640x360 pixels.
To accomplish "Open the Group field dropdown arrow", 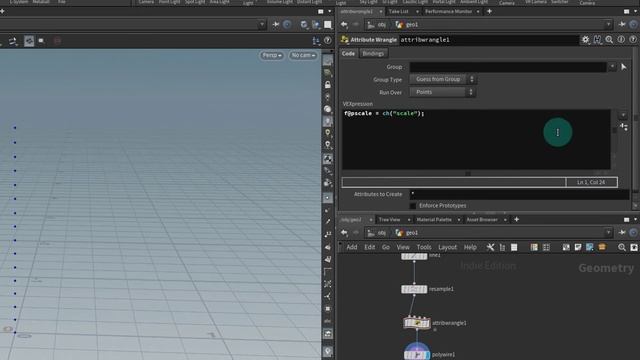I will 612,67.
